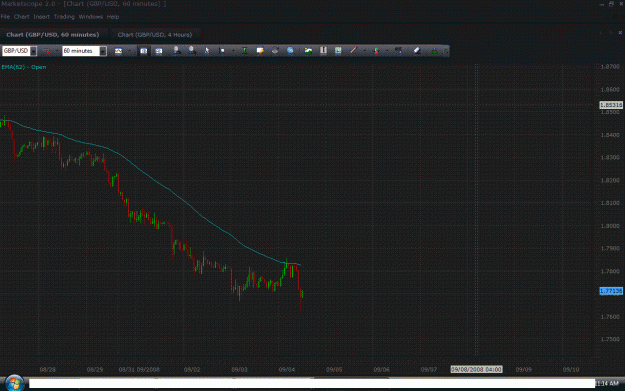Open the Help menu
Screen dimensions: 625x391
(113, 17)
